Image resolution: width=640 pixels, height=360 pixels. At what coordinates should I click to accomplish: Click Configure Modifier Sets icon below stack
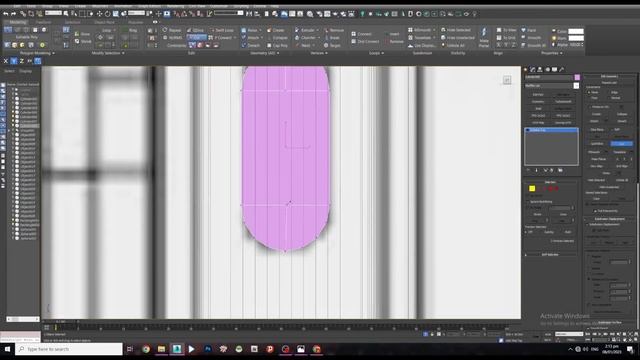560,170
